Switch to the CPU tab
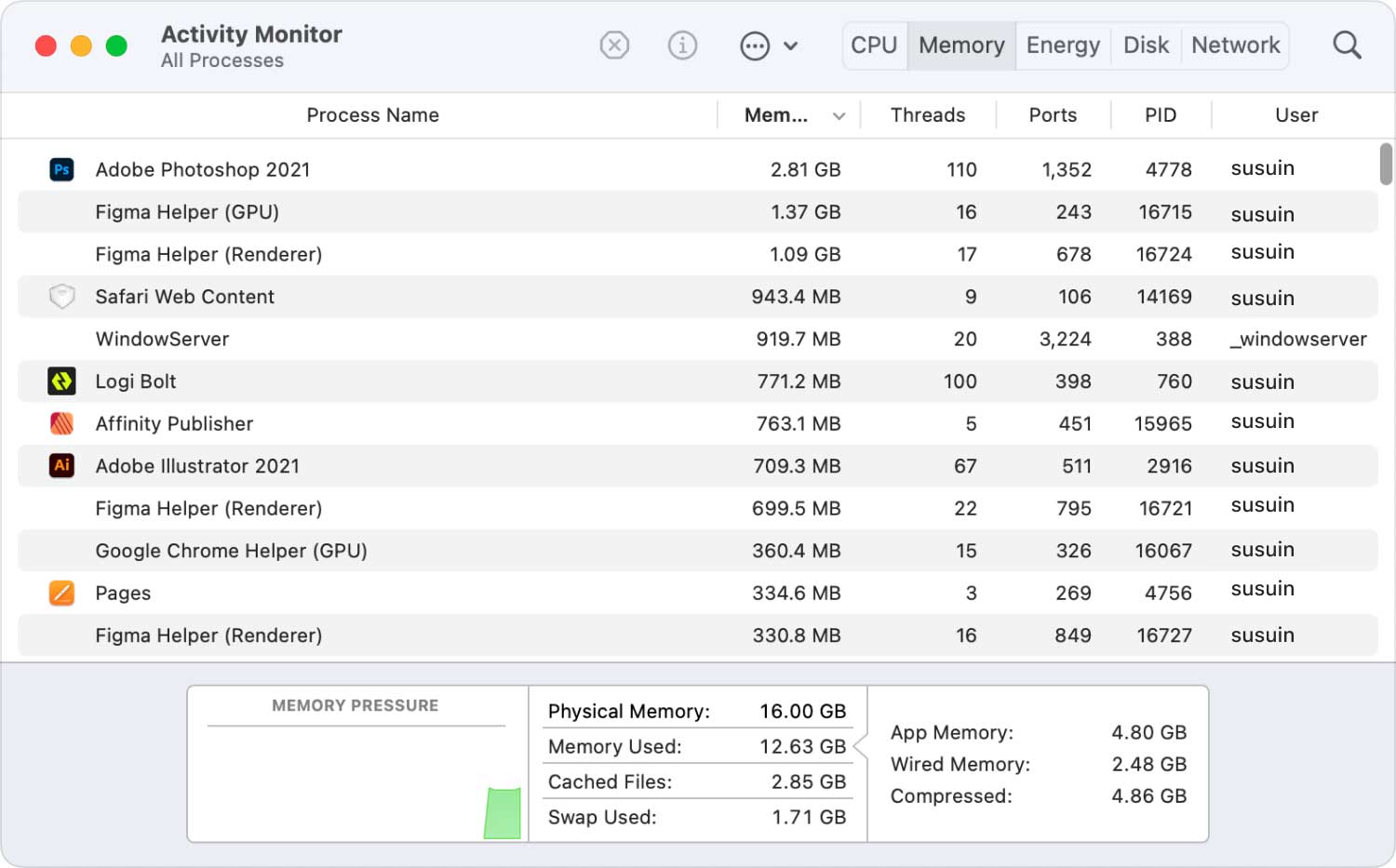 874,45
